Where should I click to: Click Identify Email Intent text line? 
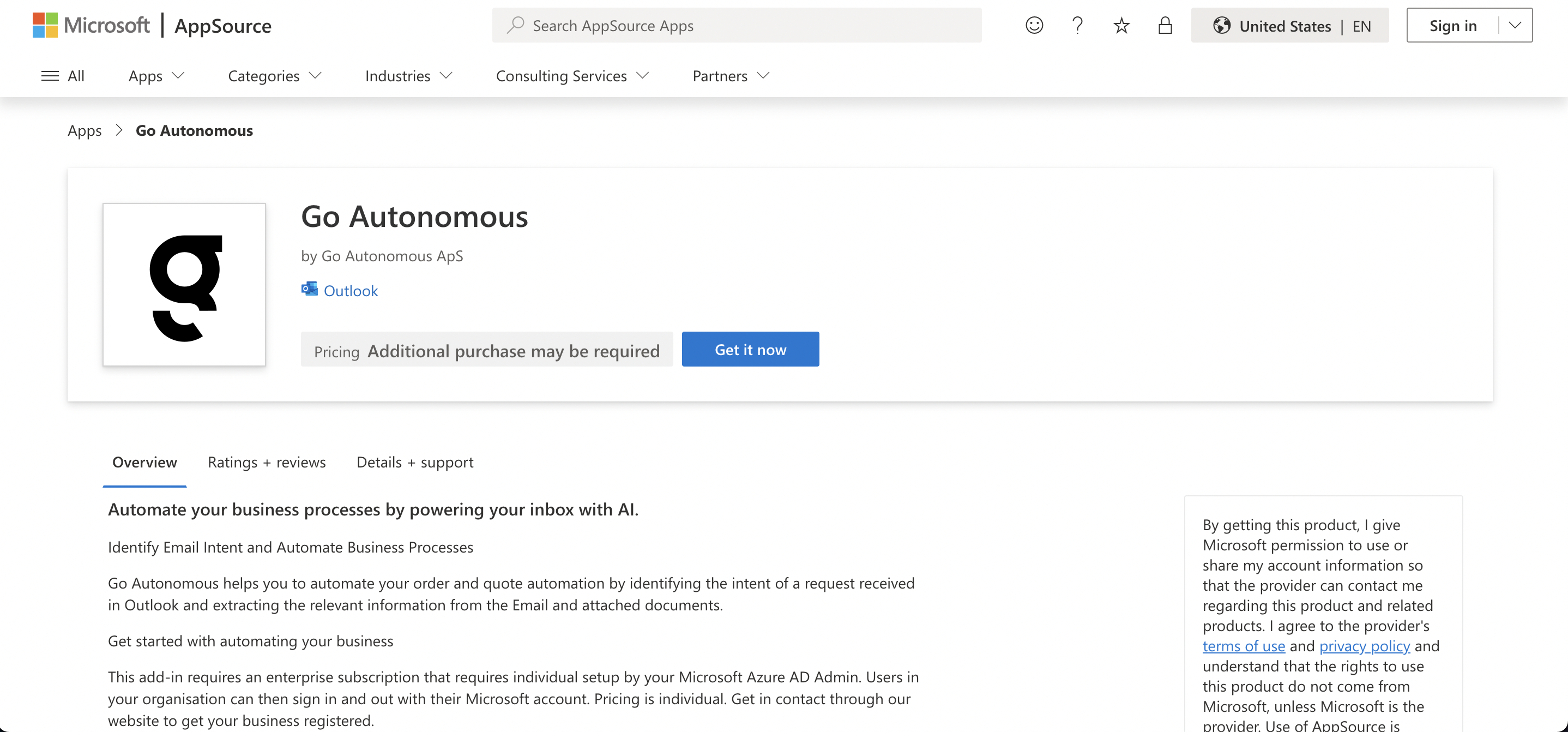[291, 547]
